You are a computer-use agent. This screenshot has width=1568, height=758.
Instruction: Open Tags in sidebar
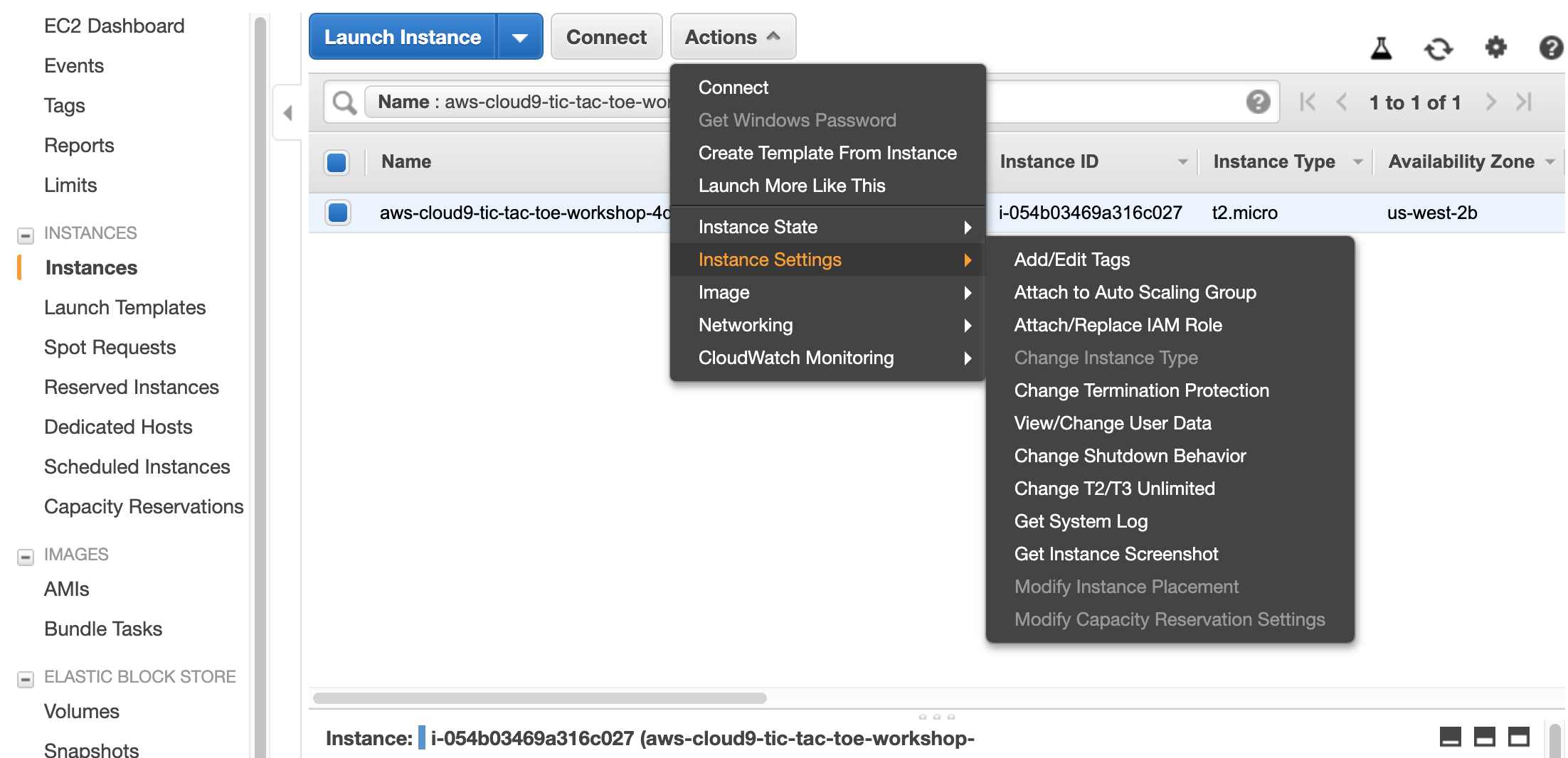point(64,106)
